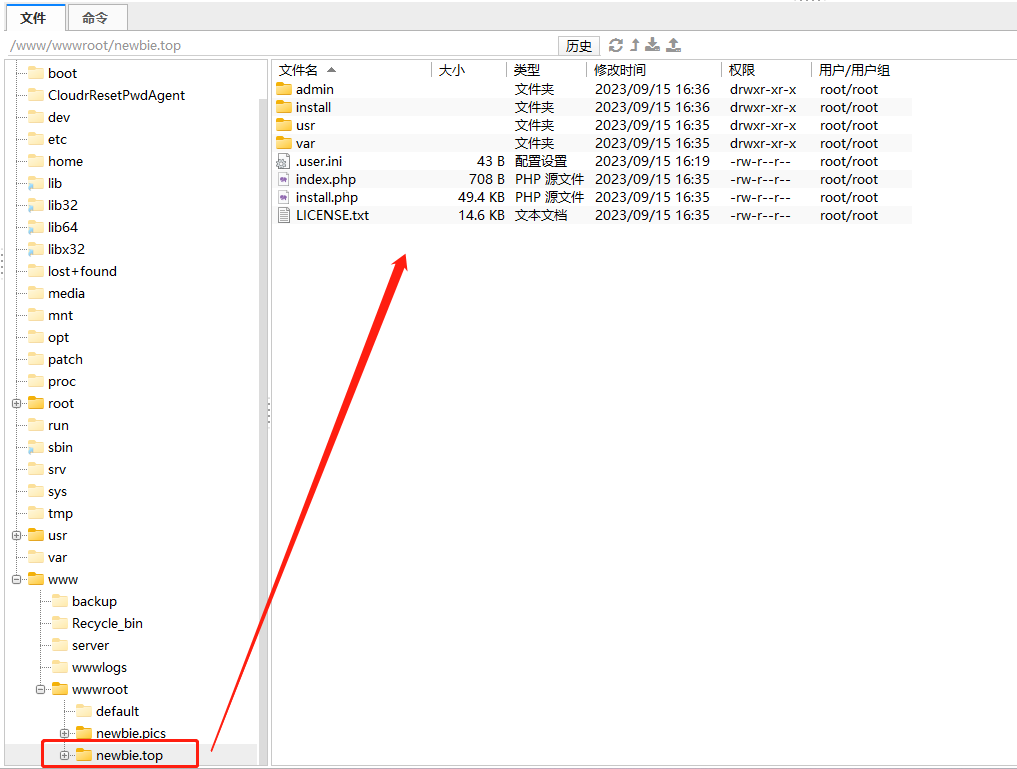The image size is (1017, 769).
Task: Click the upload icon in toolbar
Action: click(674, 45)
